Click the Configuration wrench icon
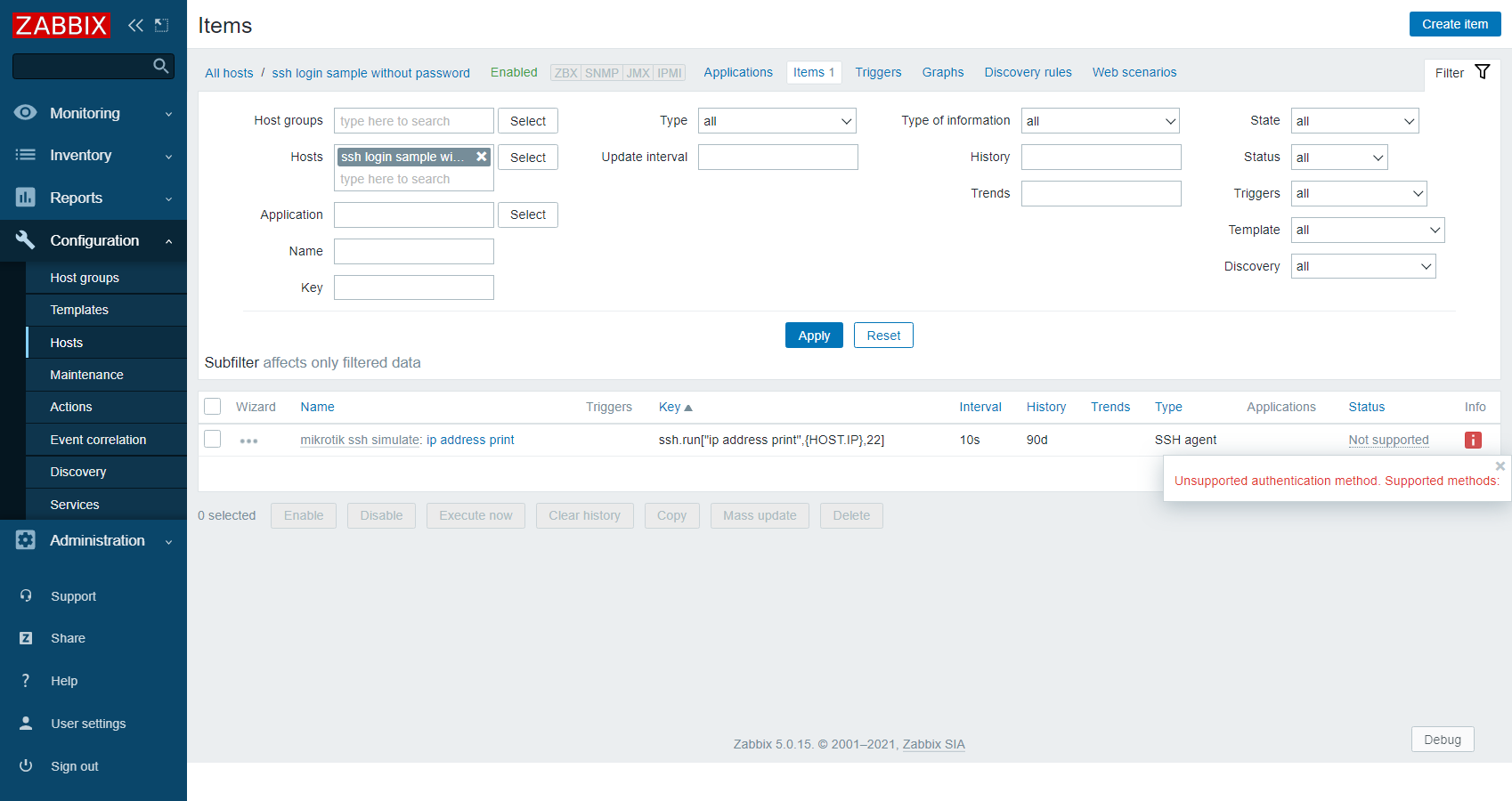This screenshot has width=1512, height=801. [26, 239]
